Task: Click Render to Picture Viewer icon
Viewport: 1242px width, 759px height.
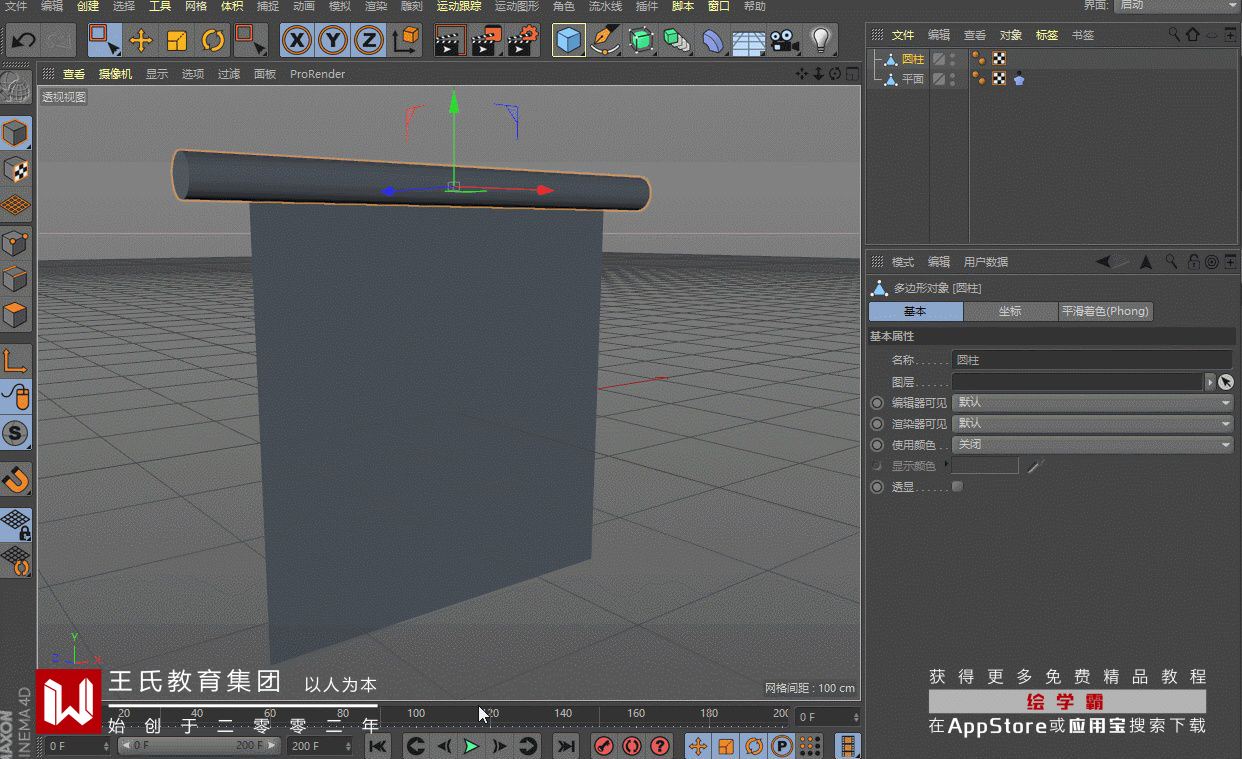Action: click(486, 41)
